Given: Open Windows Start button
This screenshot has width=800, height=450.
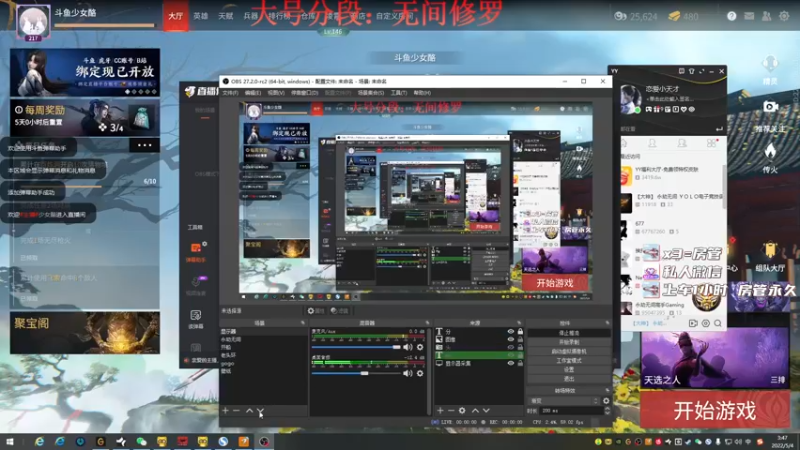Looking at the screenshot, I should (10, 441).
